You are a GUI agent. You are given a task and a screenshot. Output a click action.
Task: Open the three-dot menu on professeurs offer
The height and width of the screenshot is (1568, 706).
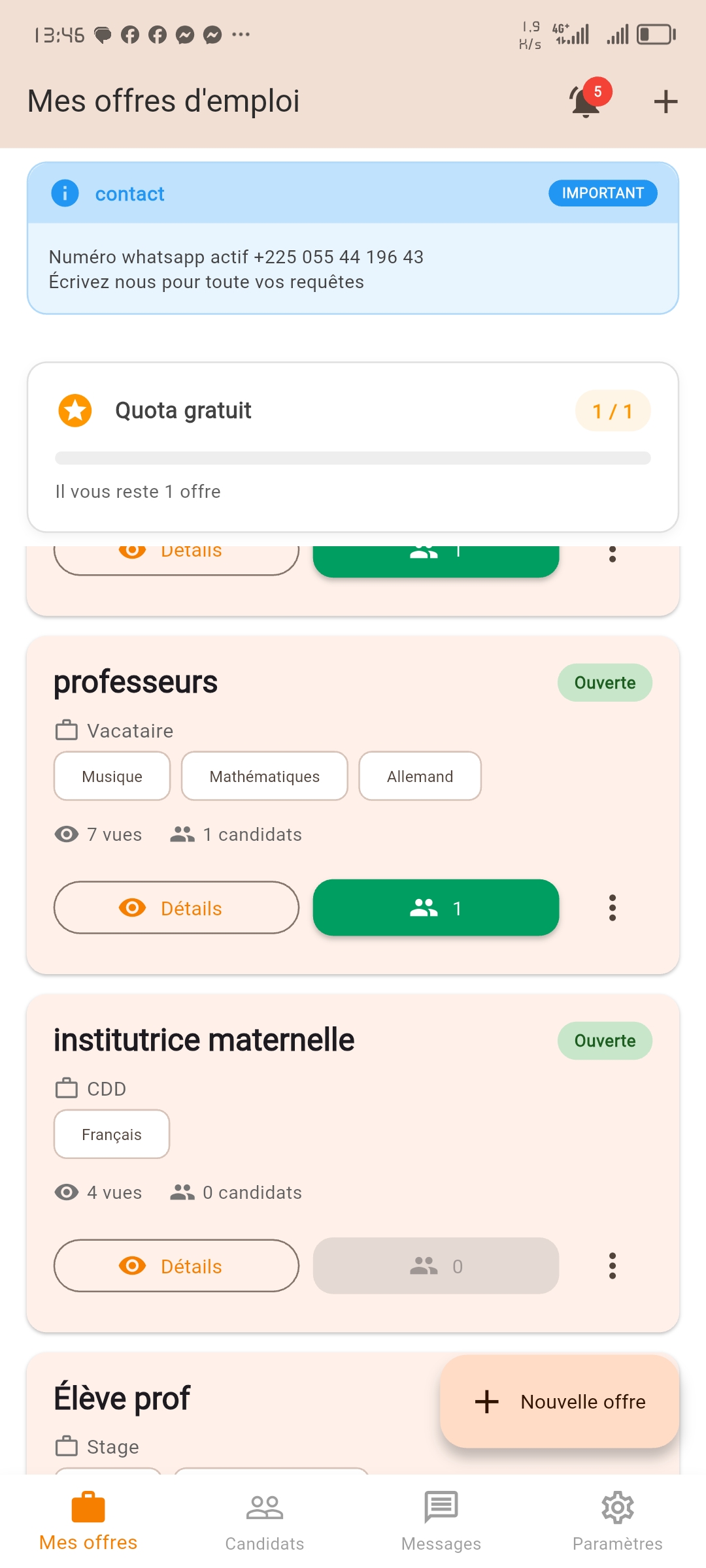pyautogui.click(x=613, y=907)
